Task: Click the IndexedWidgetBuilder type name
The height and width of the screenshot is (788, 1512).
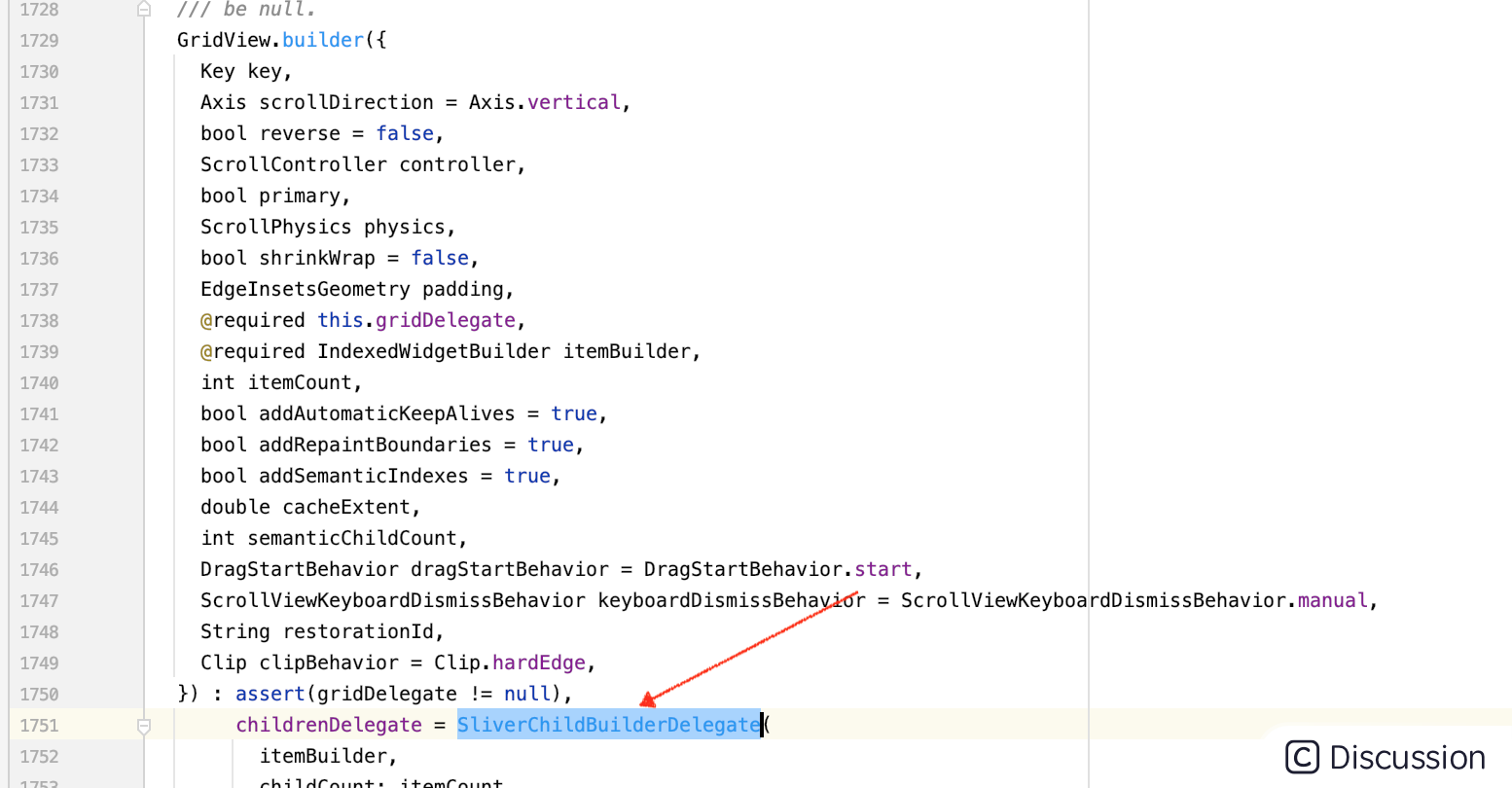Action: pyautogui.click(x=434, y=351)
